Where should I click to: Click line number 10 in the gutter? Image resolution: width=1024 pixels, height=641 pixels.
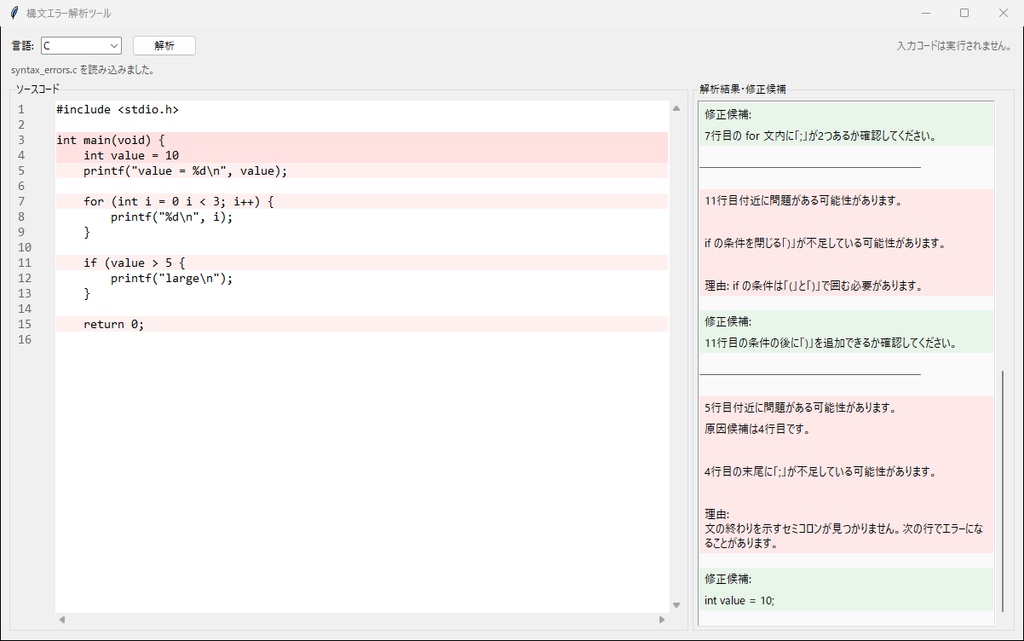coord(24,247)
